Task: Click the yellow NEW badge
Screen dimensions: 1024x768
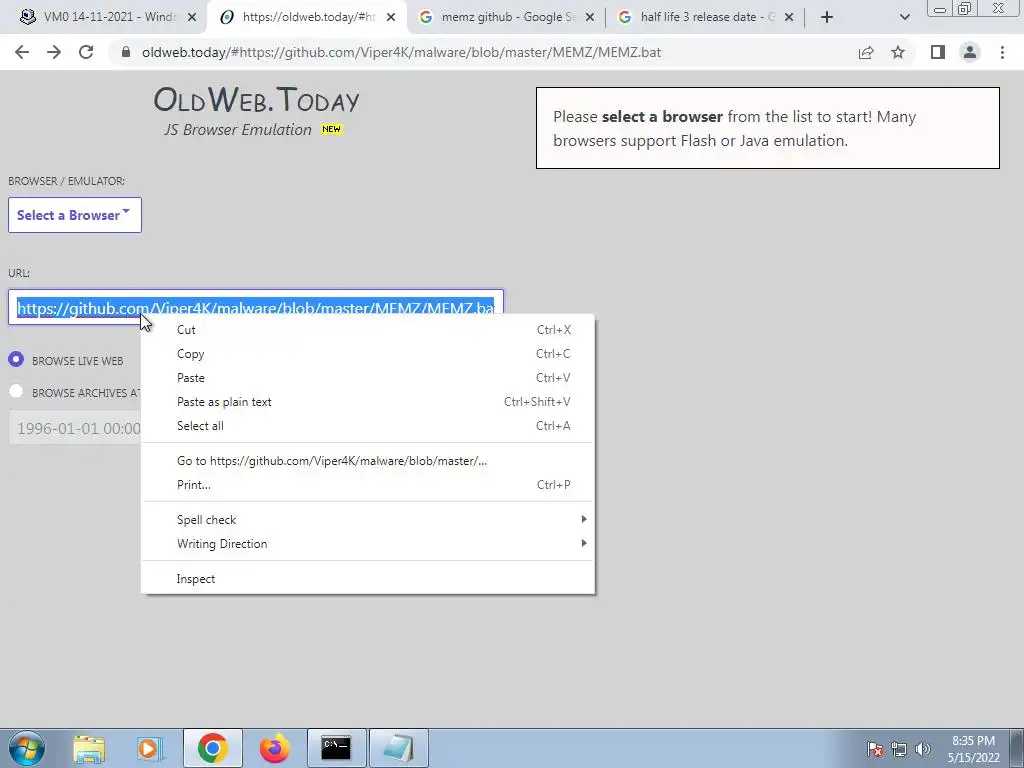Action: [331, 129]
